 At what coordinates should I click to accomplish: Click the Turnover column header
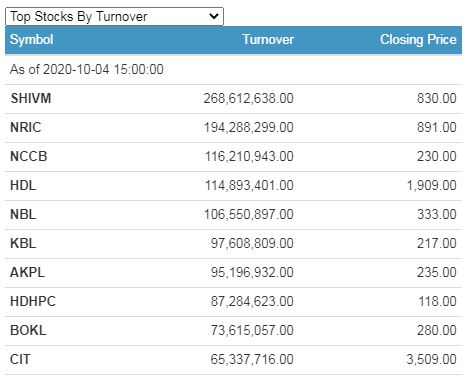click(x=268, y=40)
